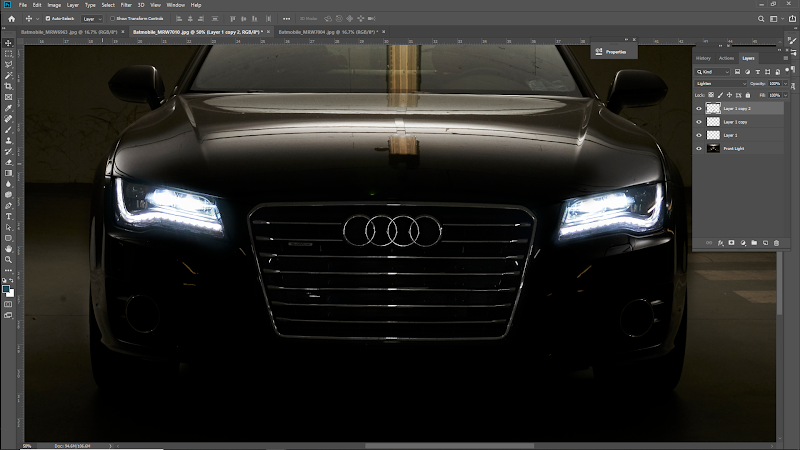
Task: Open the Image menu
Action: tap(54, 5)
